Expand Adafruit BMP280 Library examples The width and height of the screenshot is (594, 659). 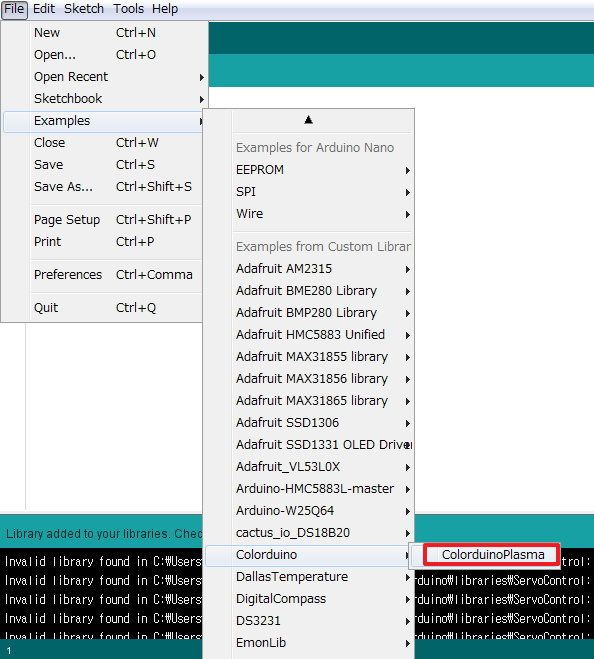(309, 313)
